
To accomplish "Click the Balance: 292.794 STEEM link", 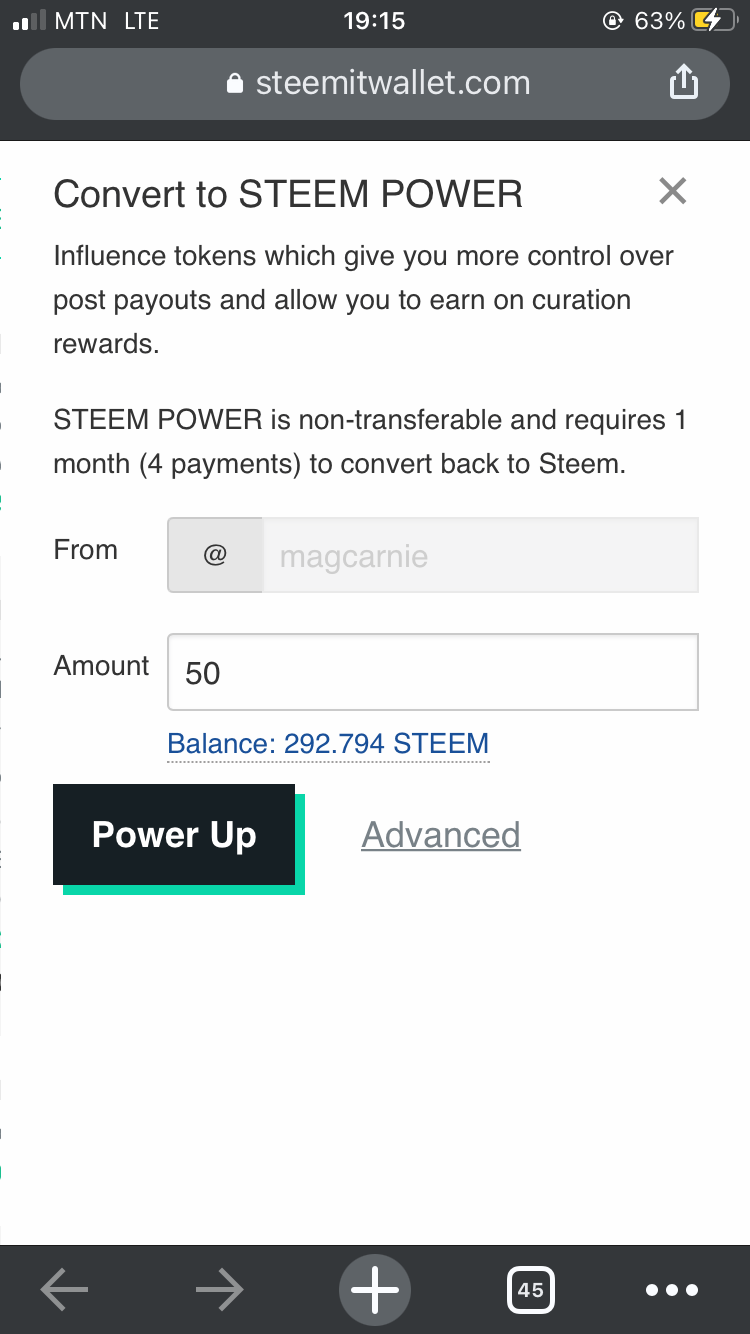I will (x=328, y=744).
